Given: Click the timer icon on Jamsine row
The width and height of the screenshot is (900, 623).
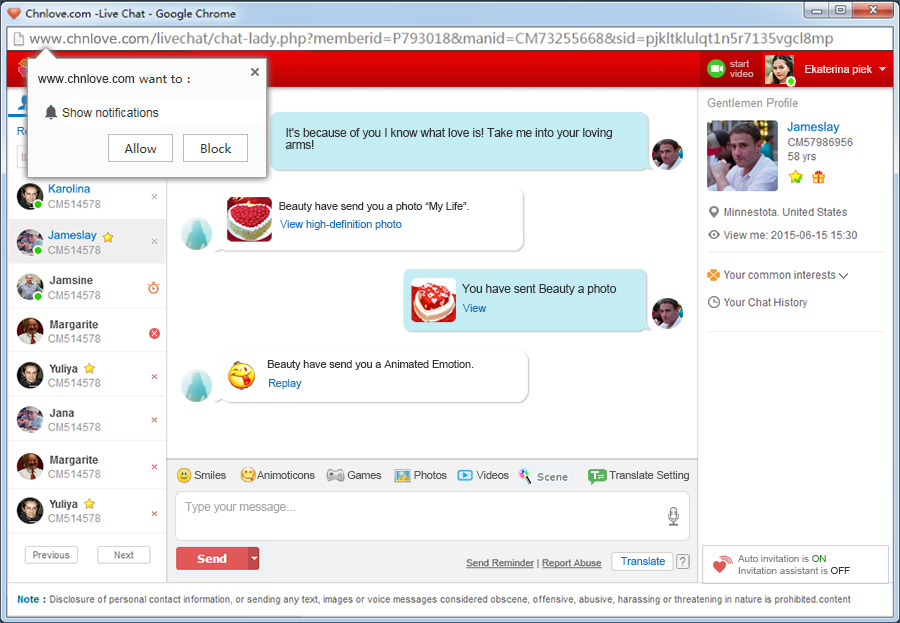Looking at the screenshot, I should 153,287.
